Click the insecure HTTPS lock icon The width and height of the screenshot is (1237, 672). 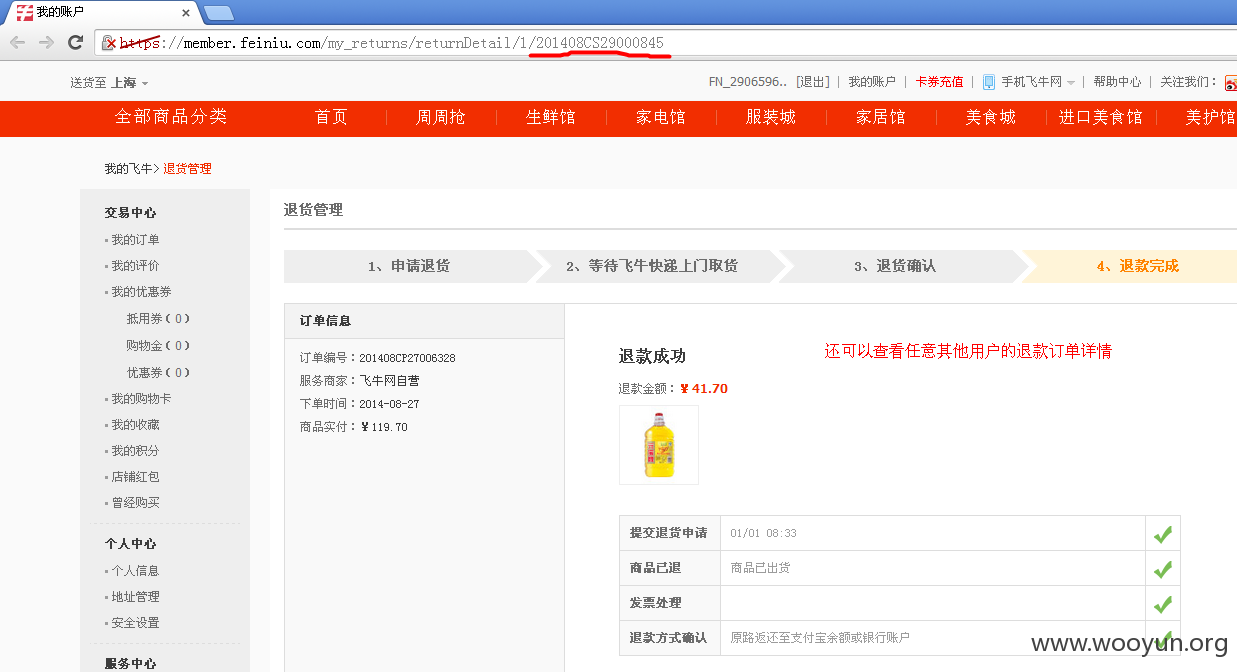pos(109,43)
